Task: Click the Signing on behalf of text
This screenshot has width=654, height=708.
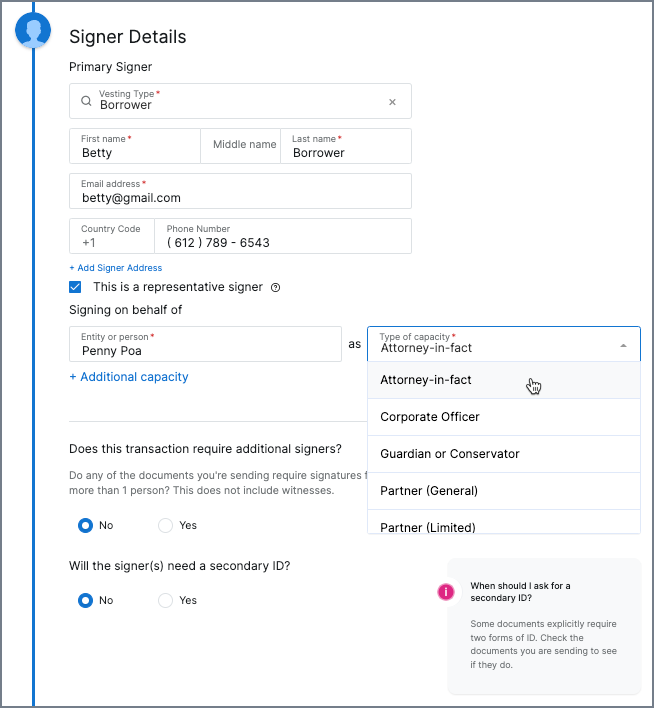Action: coord(126,310)
